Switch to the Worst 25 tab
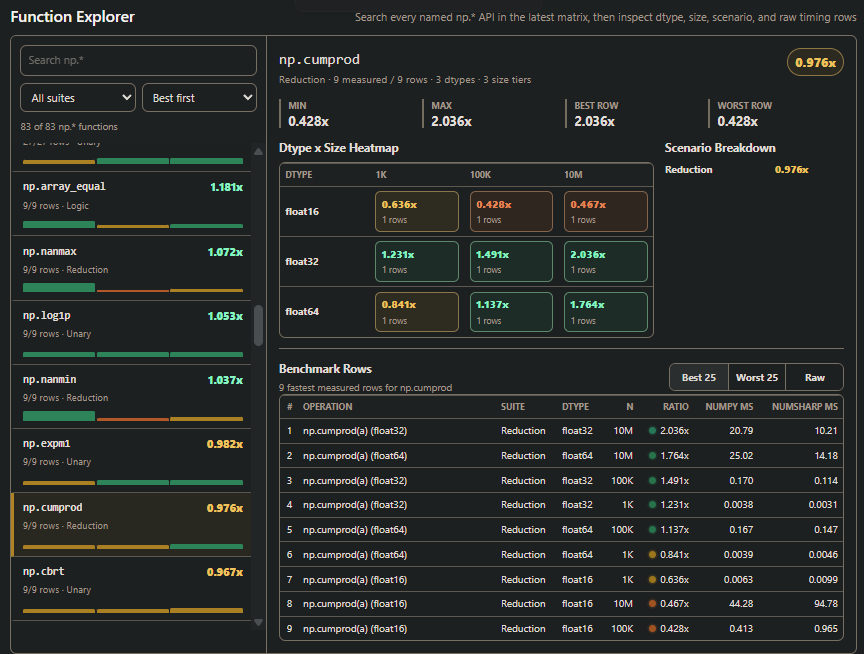The image size is (864, 654). 757,377
